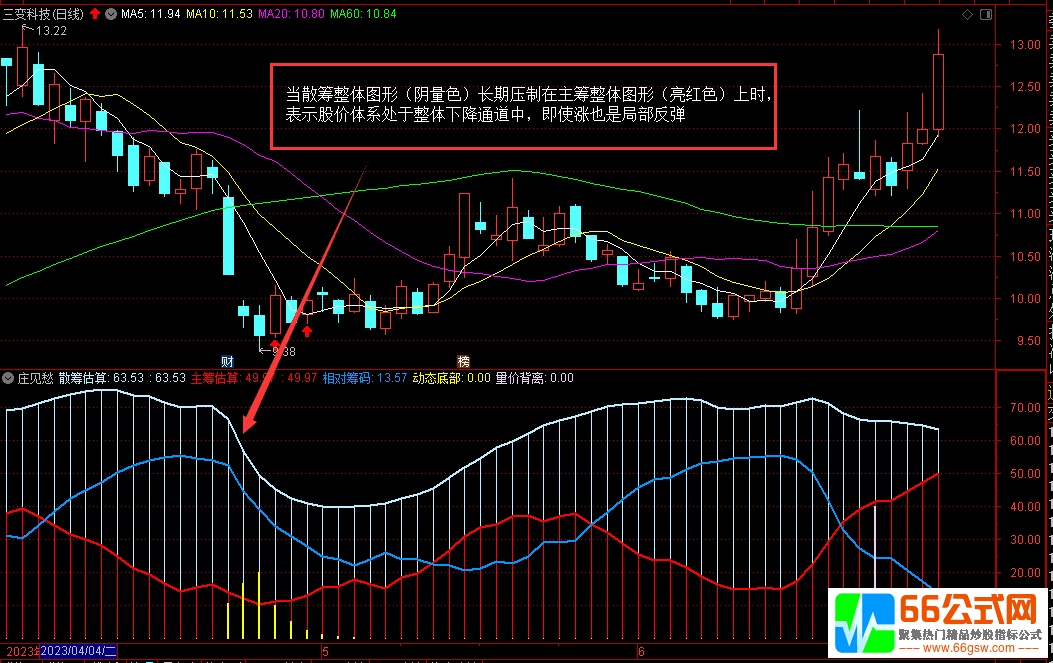Click the 12.50 price axis label
Screen dimensions: 1053x663
[x=1025, y=87]
